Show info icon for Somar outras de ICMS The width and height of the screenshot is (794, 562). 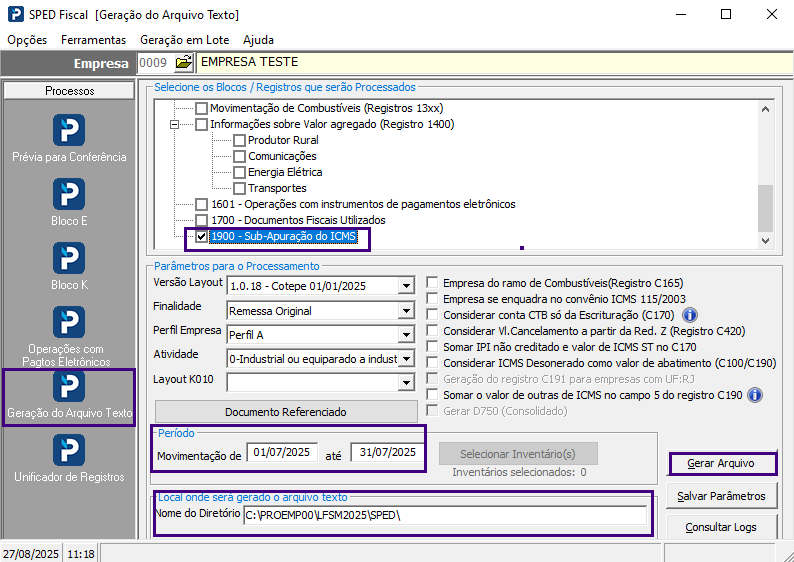click(x=755, y=395)
